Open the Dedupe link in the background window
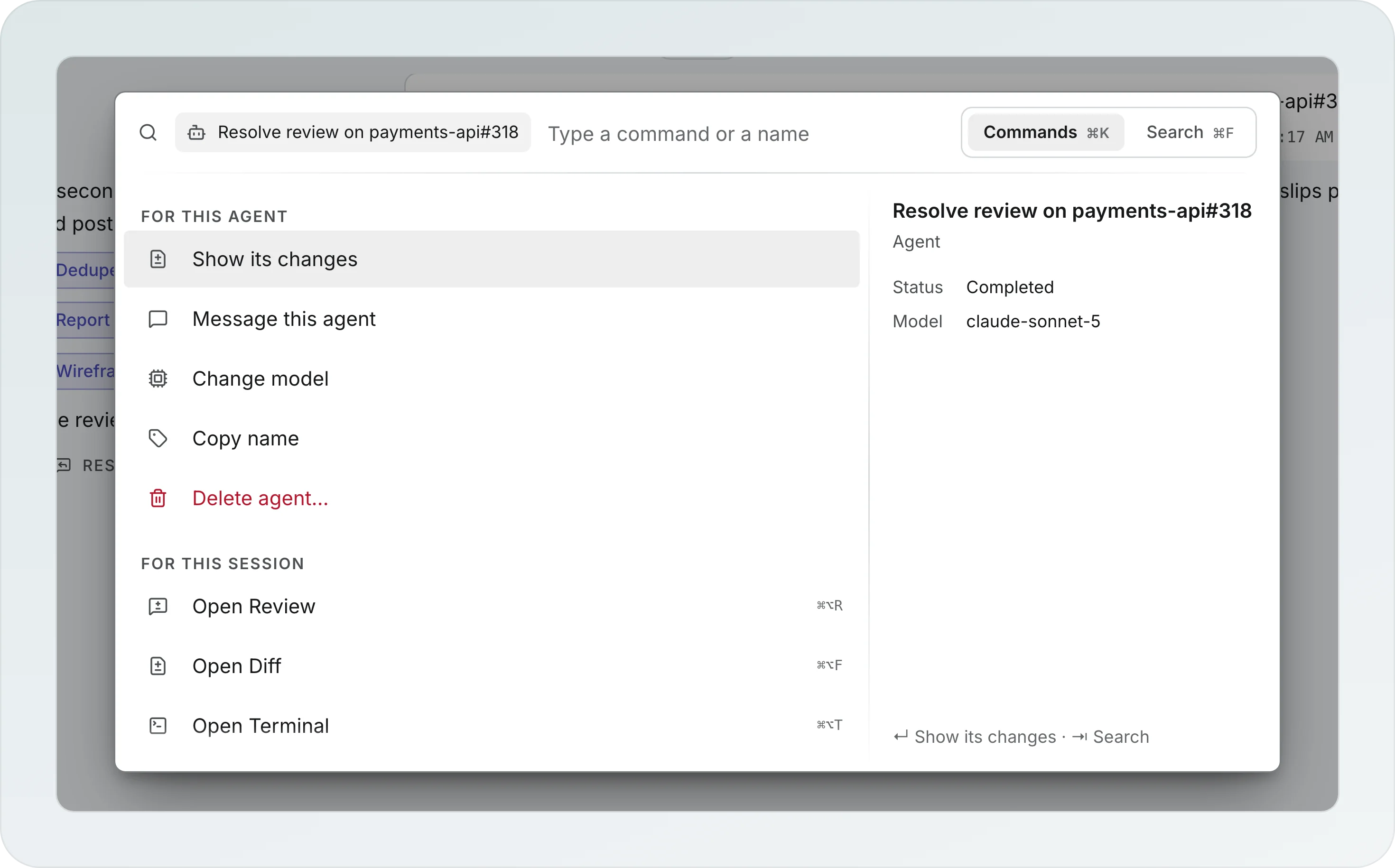Screen dimensions: 1395x868 (85, 270)
